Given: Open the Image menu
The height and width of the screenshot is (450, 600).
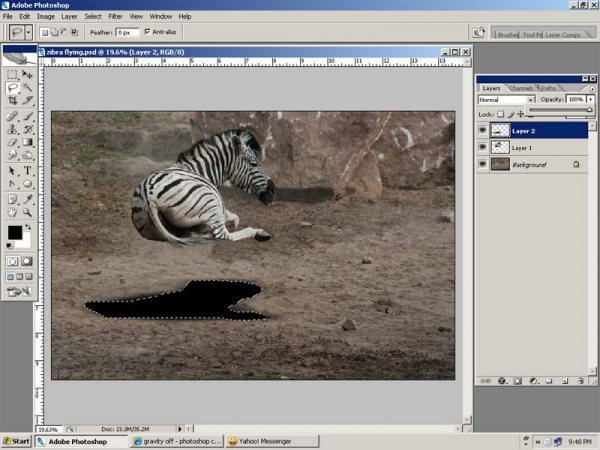Looking at the screenshot, I should tap(46, 16).
